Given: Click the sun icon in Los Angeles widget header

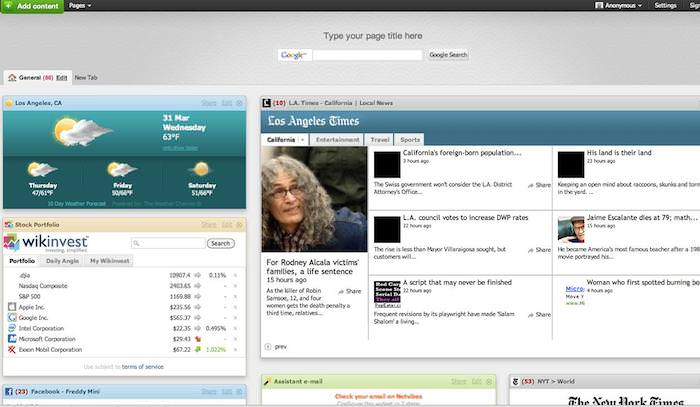Looking at the screenshot, I should (8, 103).
